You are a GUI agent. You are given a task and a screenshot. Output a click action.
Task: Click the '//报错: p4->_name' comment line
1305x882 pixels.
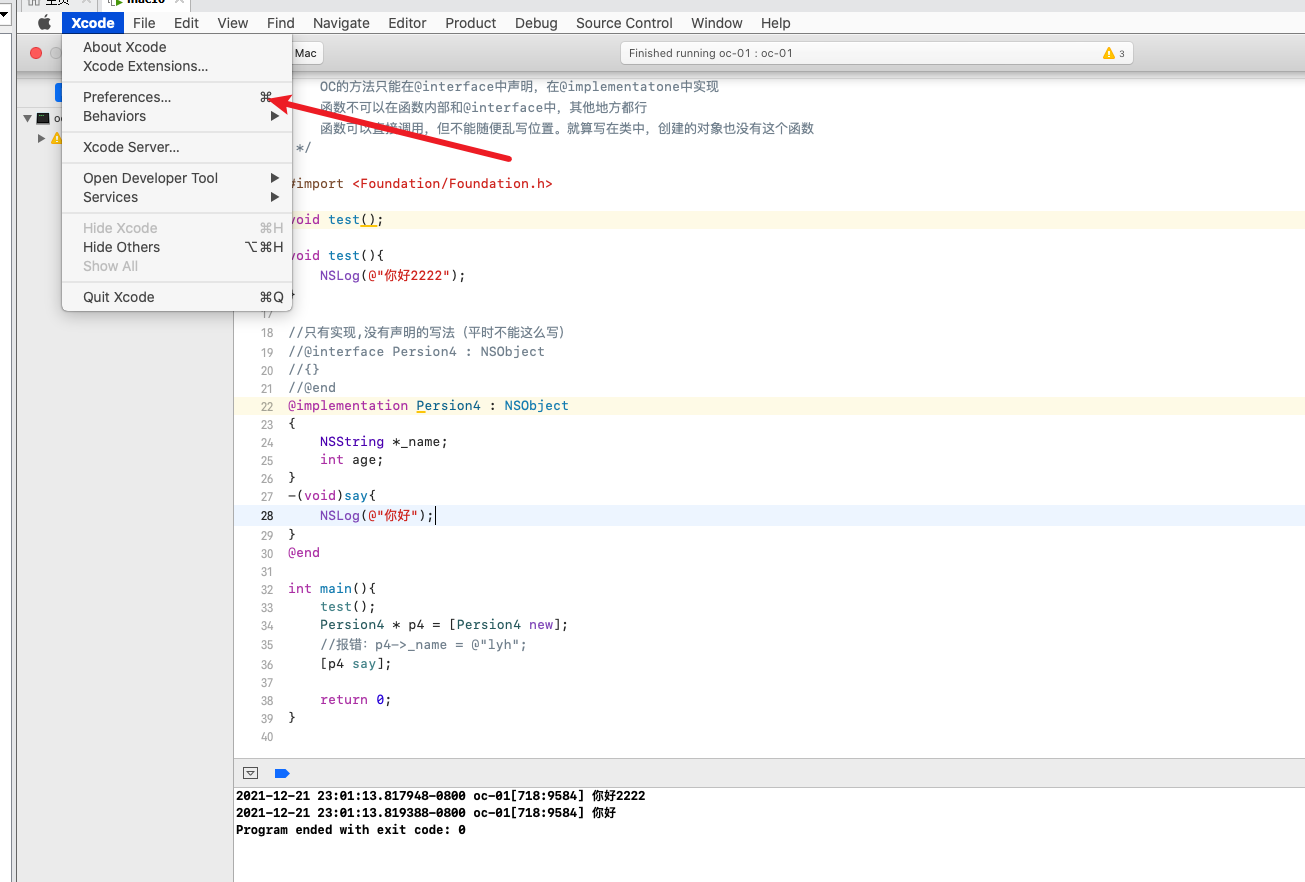tap(423, 644)
